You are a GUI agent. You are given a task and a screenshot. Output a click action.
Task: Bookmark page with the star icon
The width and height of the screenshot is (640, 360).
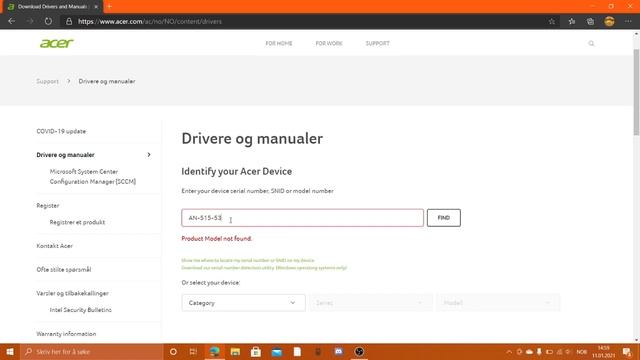coord(551,22)
